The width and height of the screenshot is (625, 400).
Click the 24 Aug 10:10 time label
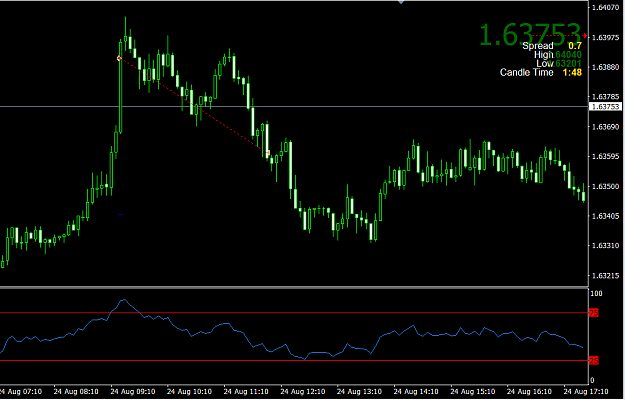pos(189,392)
